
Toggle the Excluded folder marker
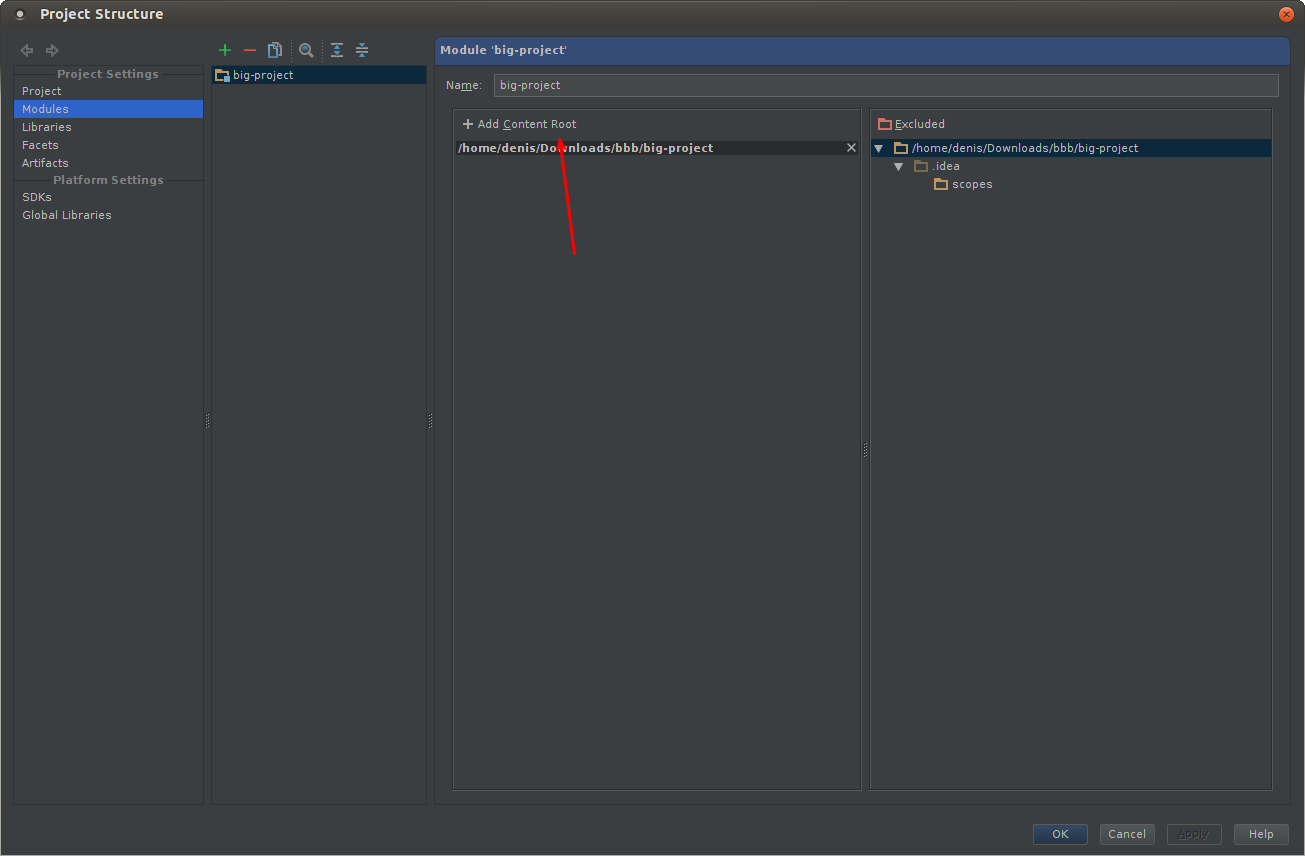click(x=911, y=124)
